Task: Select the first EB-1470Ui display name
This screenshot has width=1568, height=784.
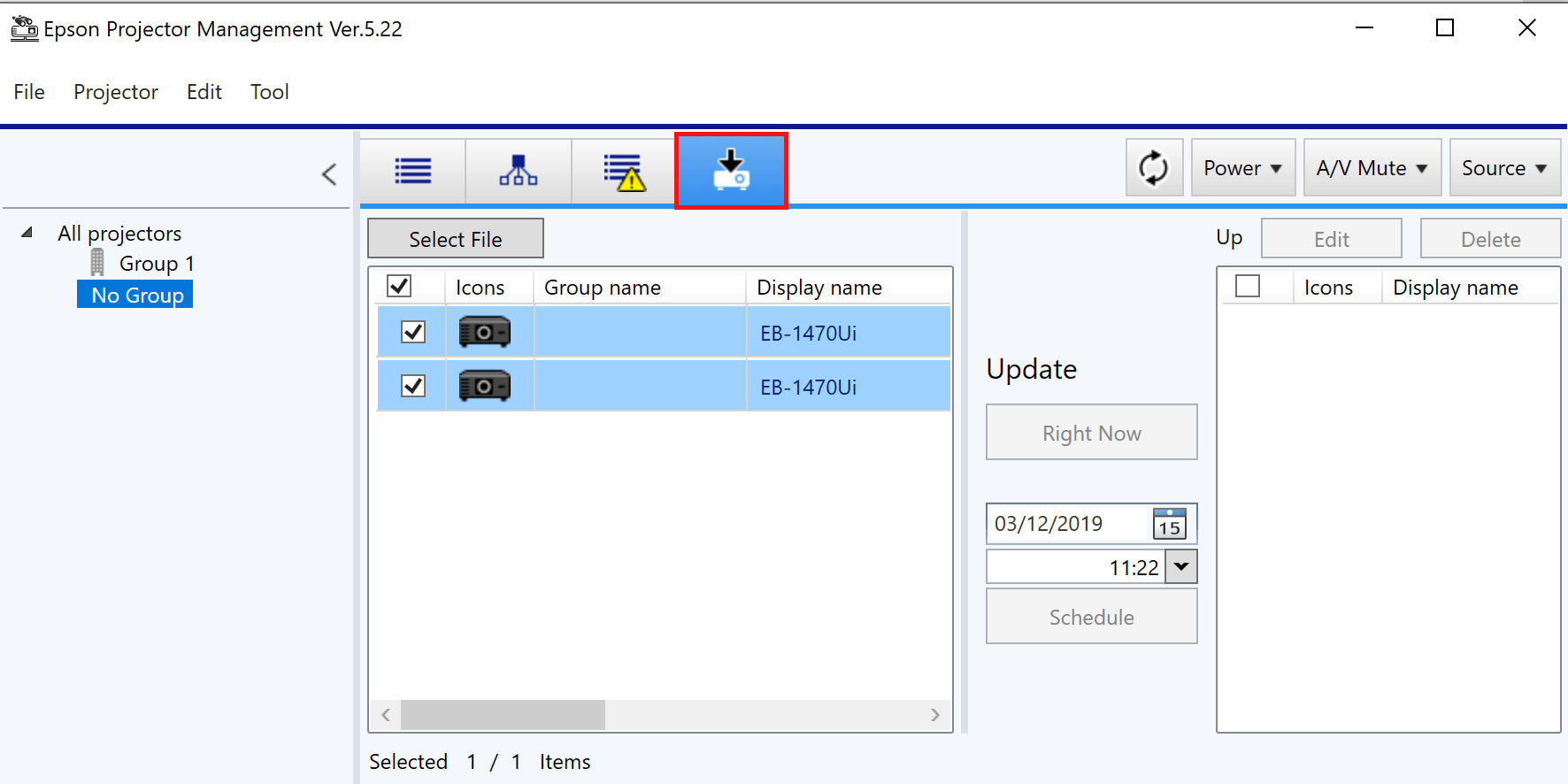Action: pyautogui.click(x=809, y=334)
